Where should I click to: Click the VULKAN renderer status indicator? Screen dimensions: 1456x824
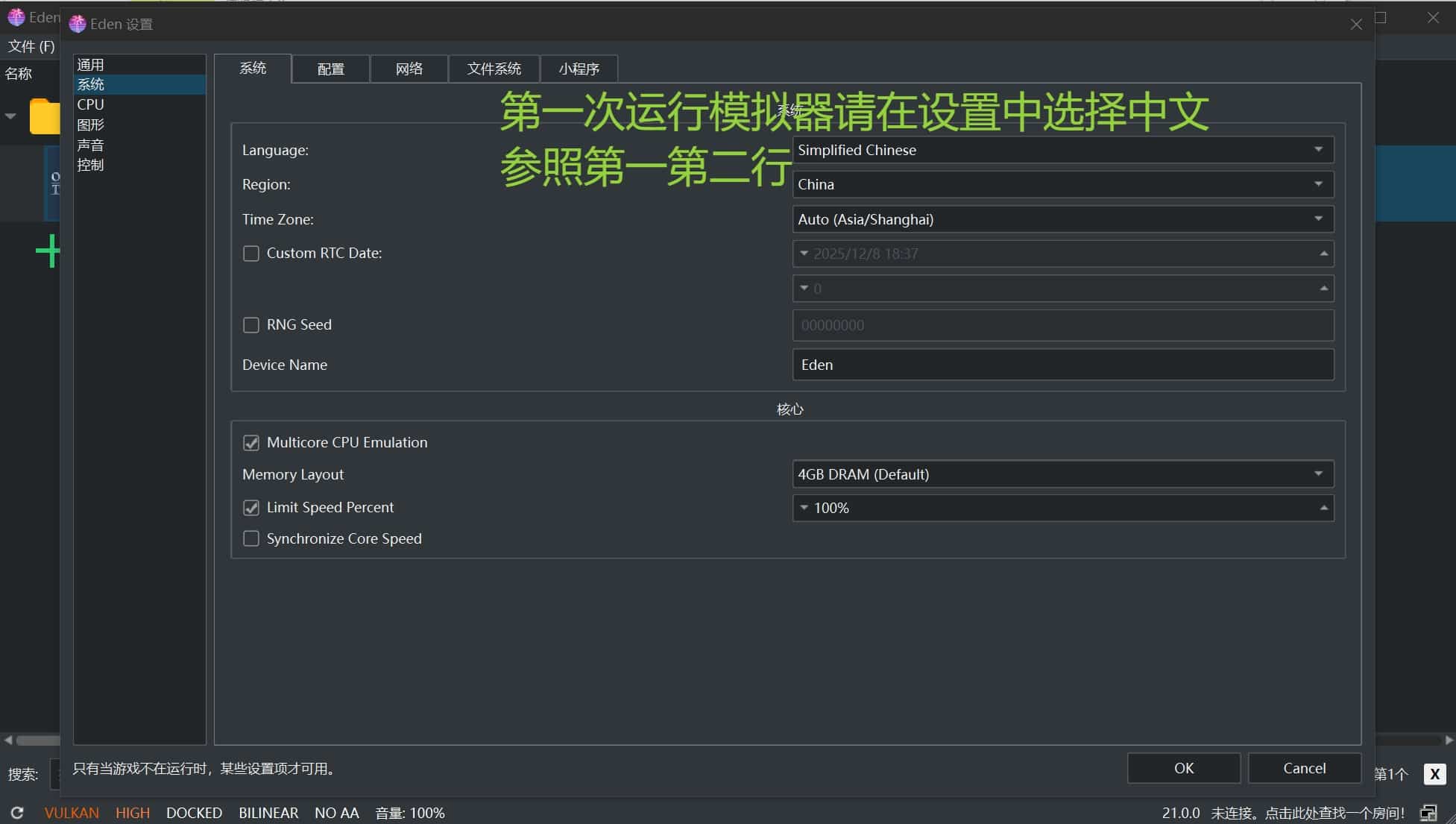click(72, 813)
